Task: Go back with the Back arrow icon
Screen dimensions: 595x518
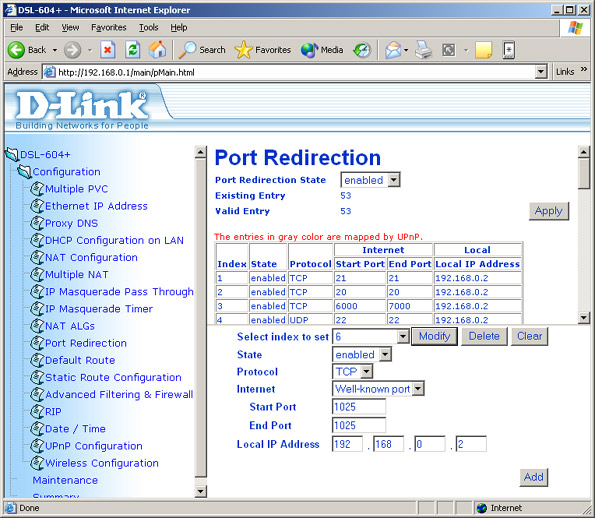Action: 16,50
